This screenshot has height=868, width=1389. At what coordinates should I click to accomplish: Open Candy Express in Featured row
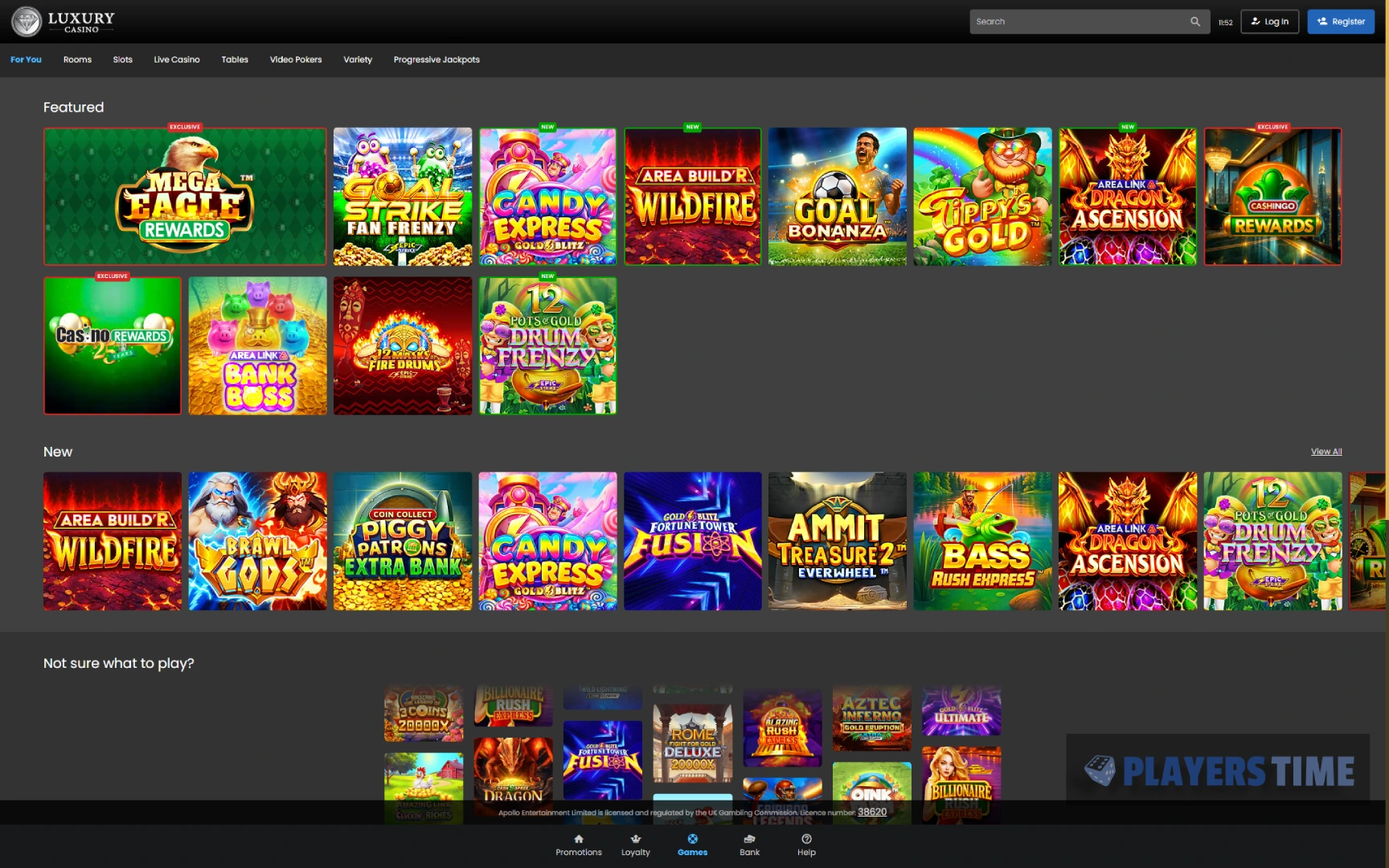click(x=548, y=196)
